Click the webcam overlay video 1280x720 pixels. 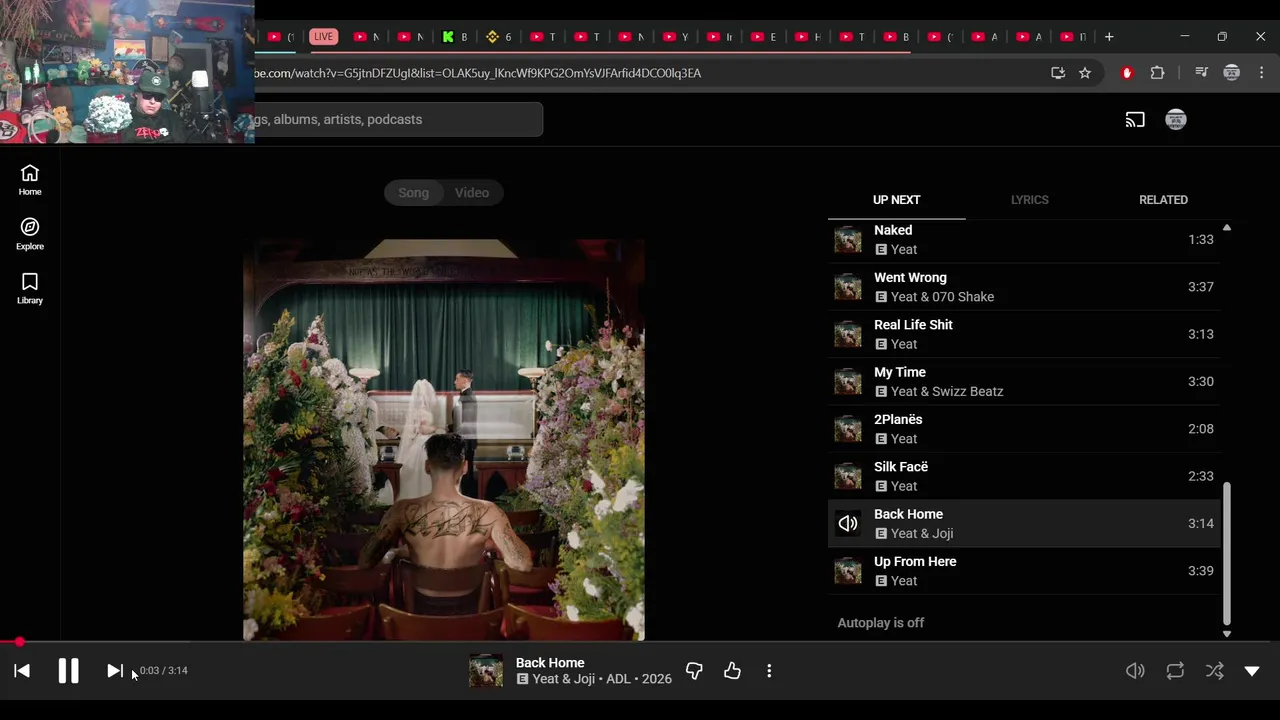pos(127,71)
